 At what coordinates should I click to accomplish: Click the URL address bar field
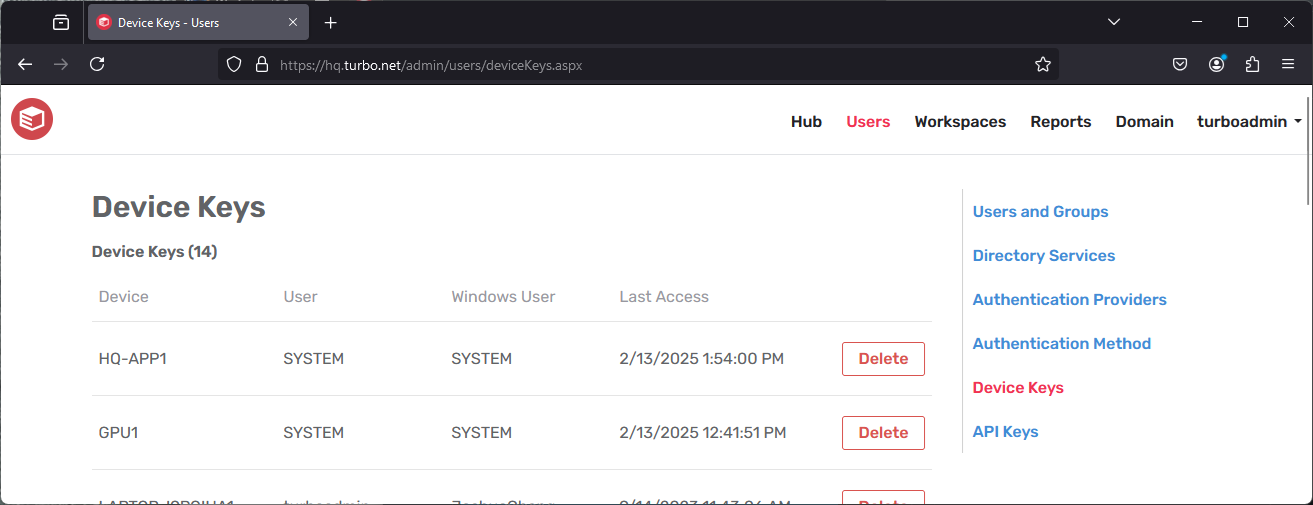click(640, 64)
